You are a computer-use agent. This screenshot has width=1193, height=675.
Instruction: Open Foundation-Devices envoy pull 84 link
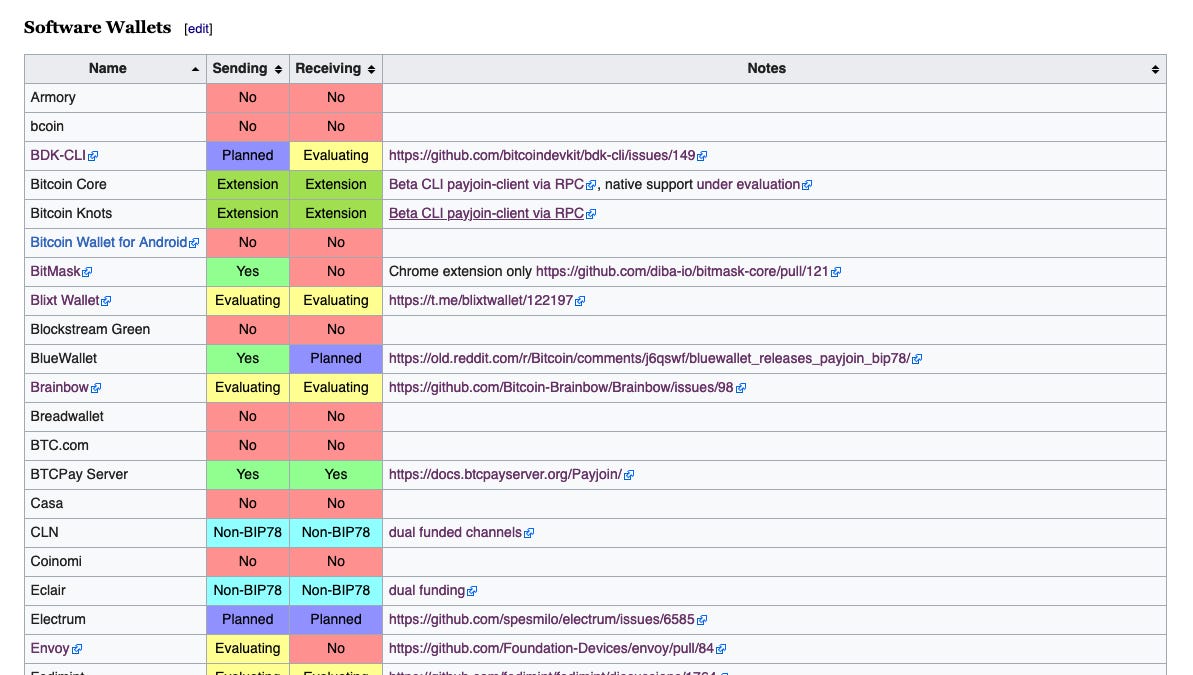click(551, 648)
